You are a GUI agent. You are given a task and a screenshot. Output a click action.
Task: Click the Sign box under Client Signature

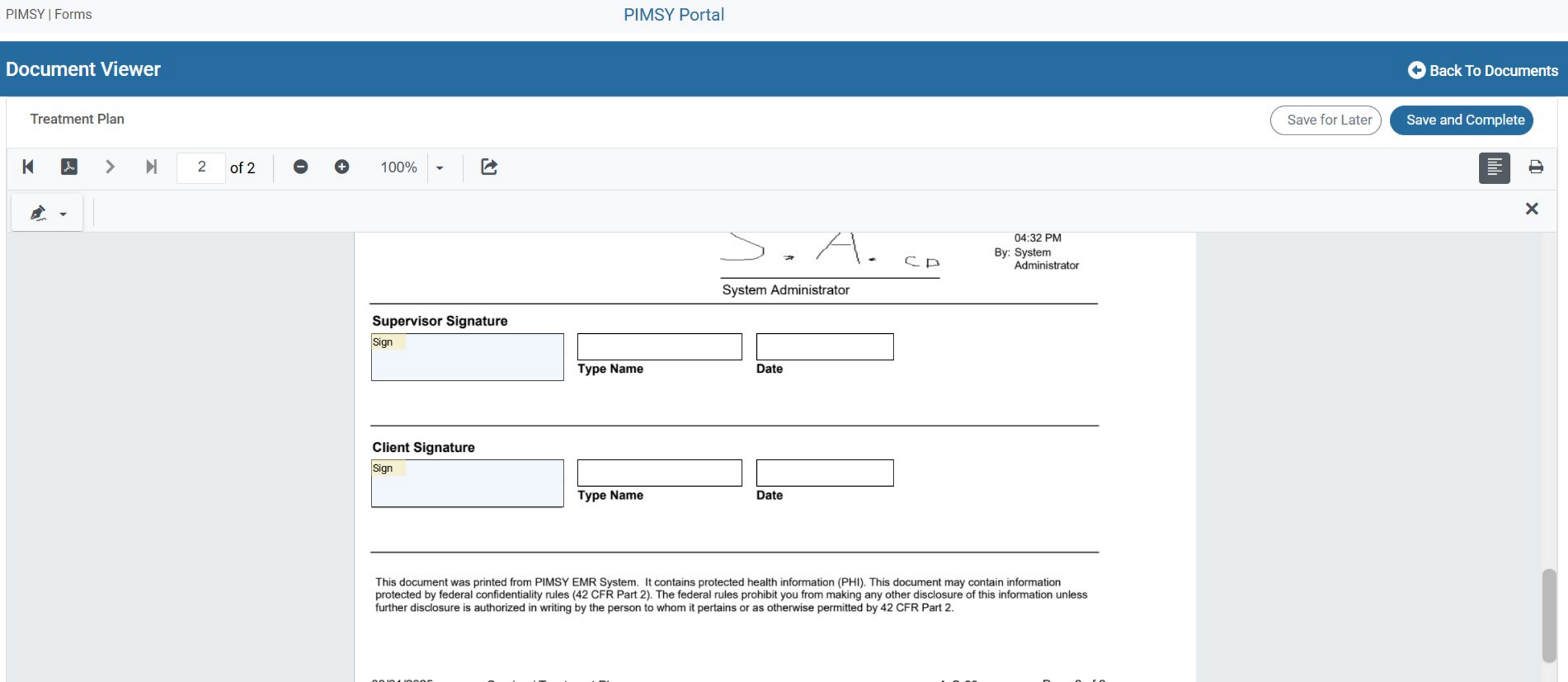click(x=467, y=483)
